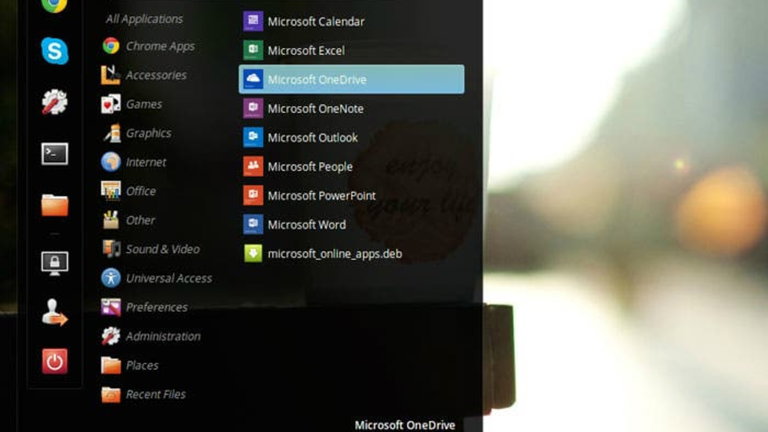This screenshot has height=432, width=768.
Task: Click the Microsoft People icon
Action: point(253,166)
